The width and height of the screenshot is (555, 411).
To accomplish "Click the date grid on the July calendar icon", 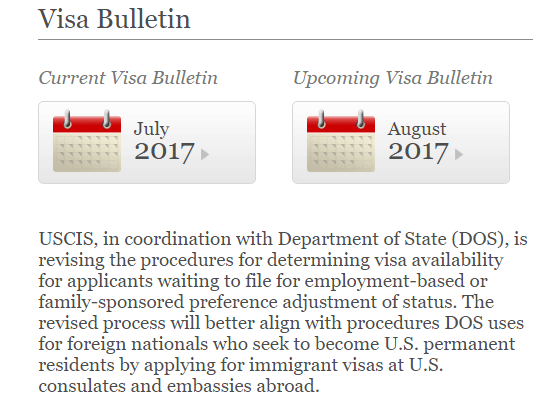I will coord(87,153).
